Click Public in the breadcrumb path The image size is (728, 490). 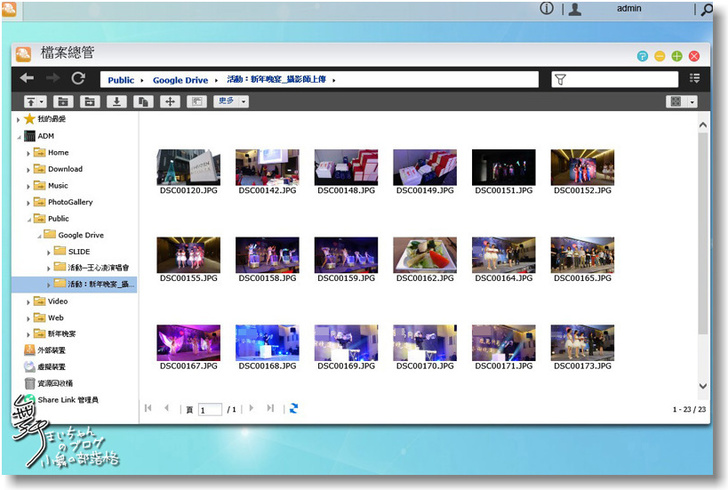click(121, 80)
